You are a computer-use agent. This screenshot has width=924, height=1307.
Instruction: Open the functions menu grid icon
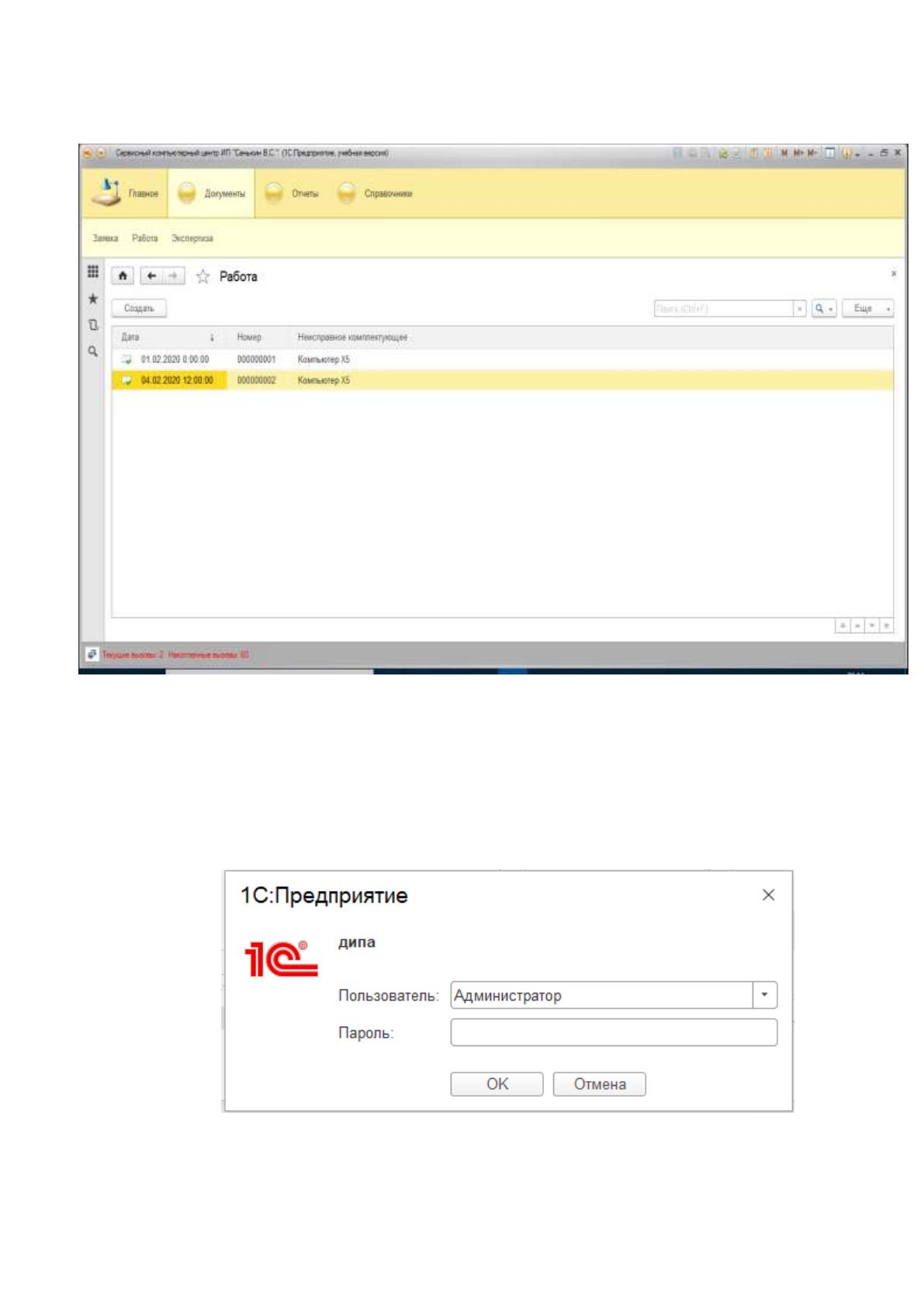point(92,272)
